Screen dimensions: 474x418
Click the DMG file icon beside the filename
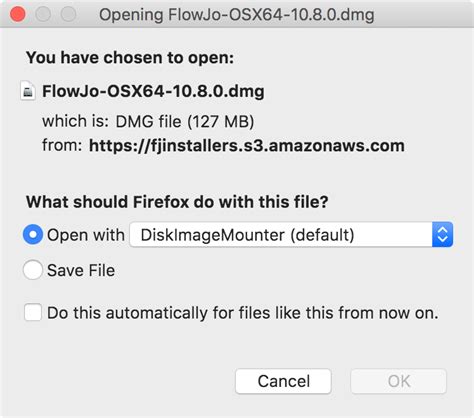(x=28, y=91)
